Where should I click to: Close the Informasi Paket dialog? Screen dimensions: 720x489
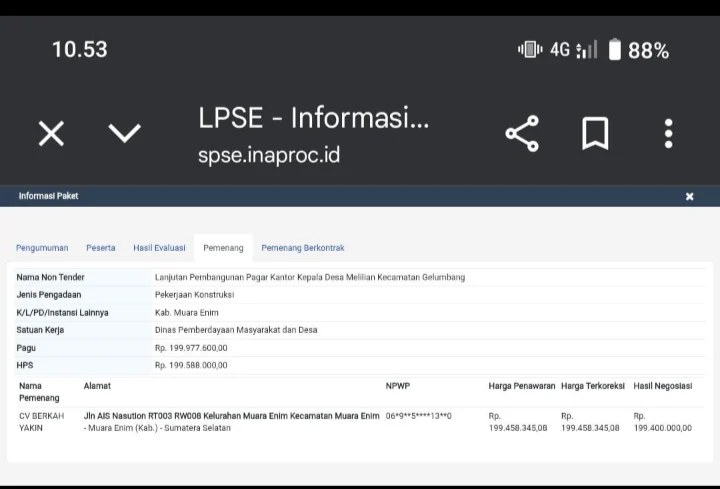[689, 196]
